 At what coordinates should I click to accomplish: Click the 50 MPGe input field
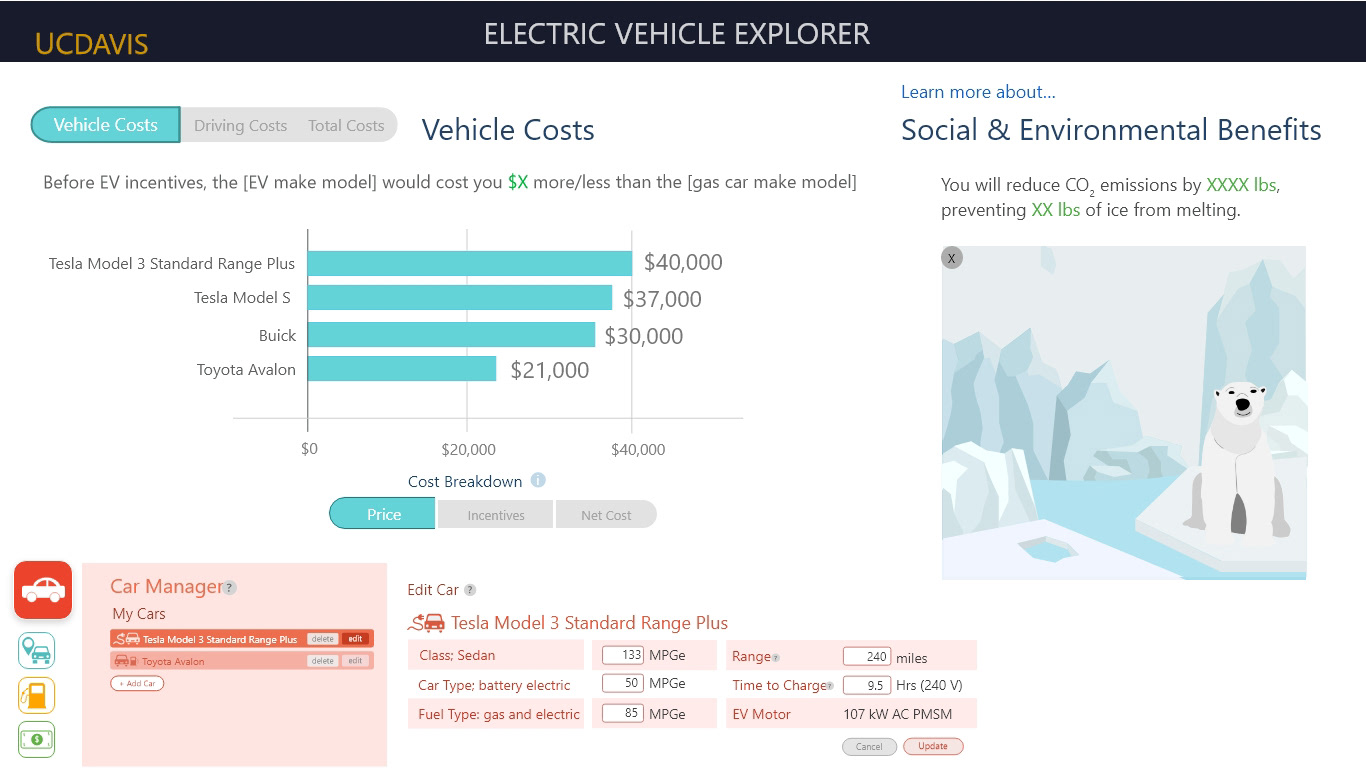point(623,683)
